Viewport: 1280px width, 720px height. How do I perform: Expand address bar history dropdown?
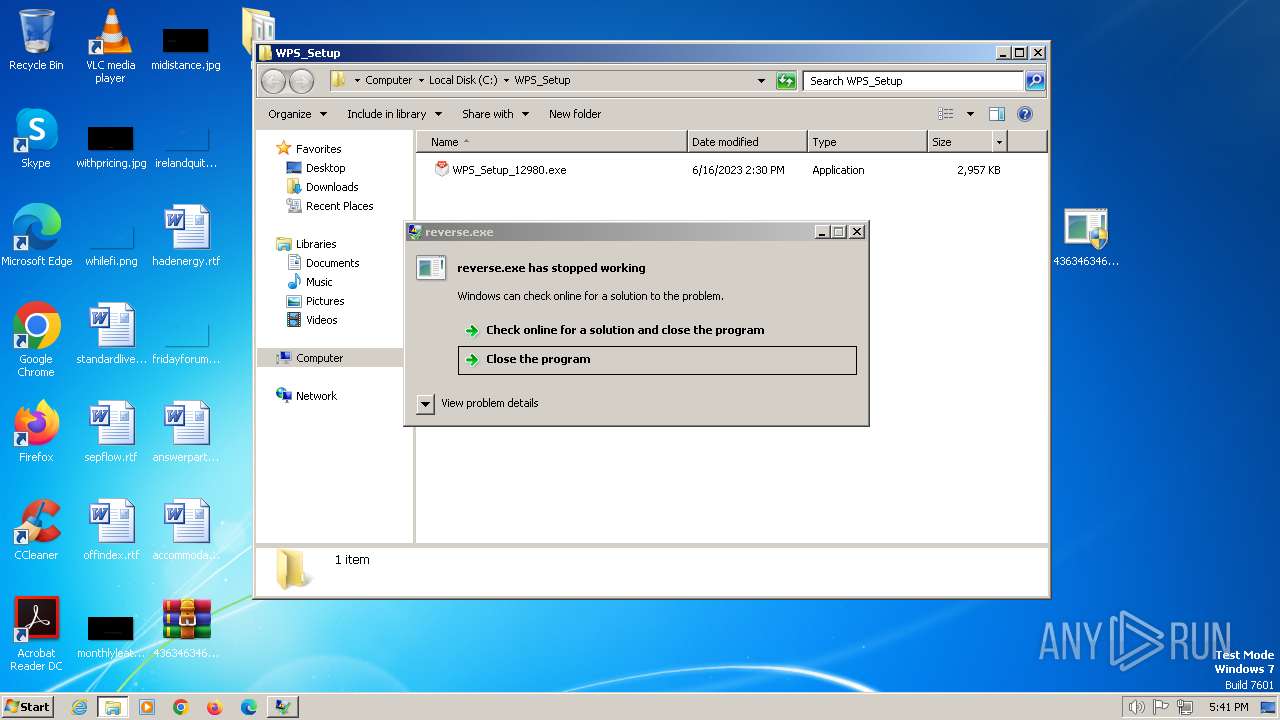click(762, 81)
